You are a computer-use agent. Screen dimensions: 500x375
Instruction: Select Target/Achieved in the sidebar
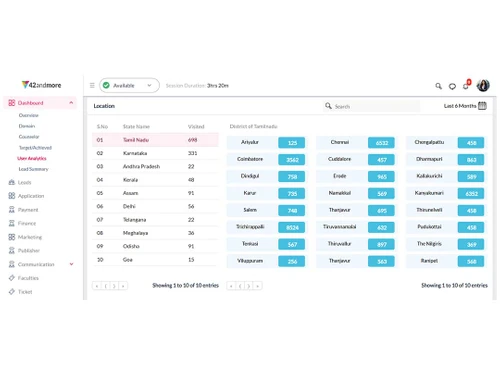35,147
